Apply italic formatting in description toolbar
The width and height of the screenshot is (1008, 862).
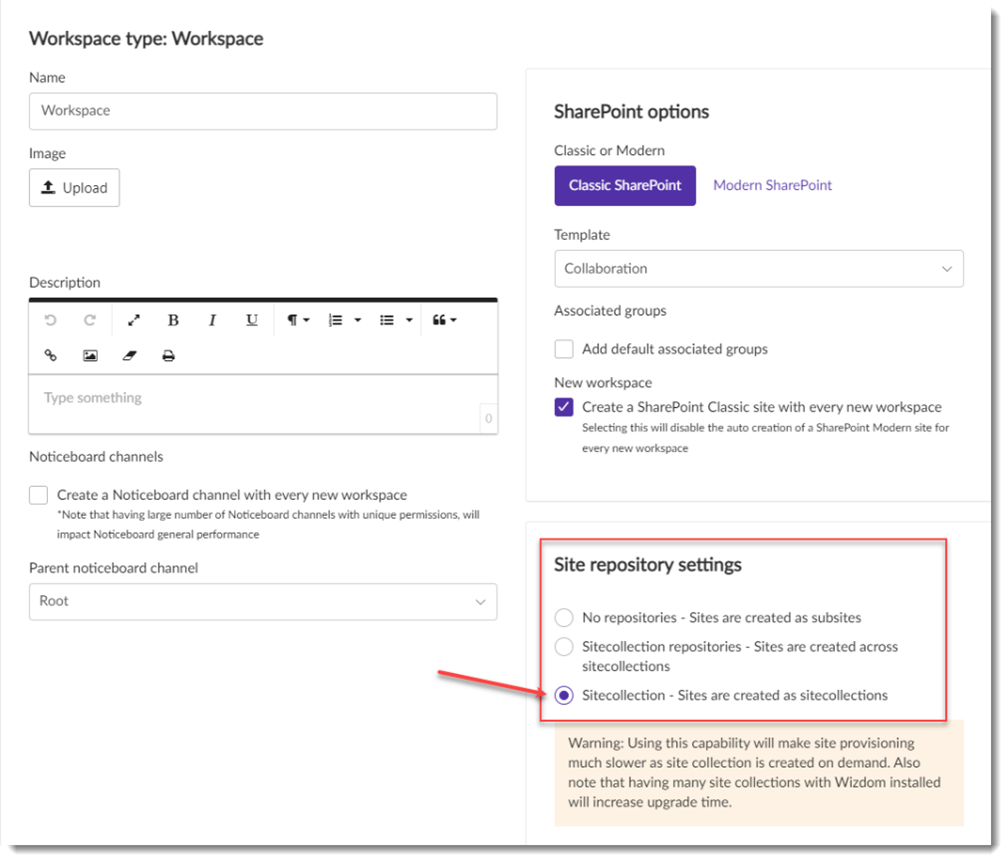coord(212,320)
